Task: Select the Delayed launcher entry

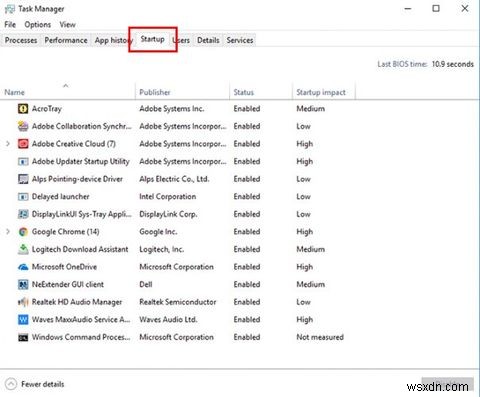Action: click(x=61, y=197)
